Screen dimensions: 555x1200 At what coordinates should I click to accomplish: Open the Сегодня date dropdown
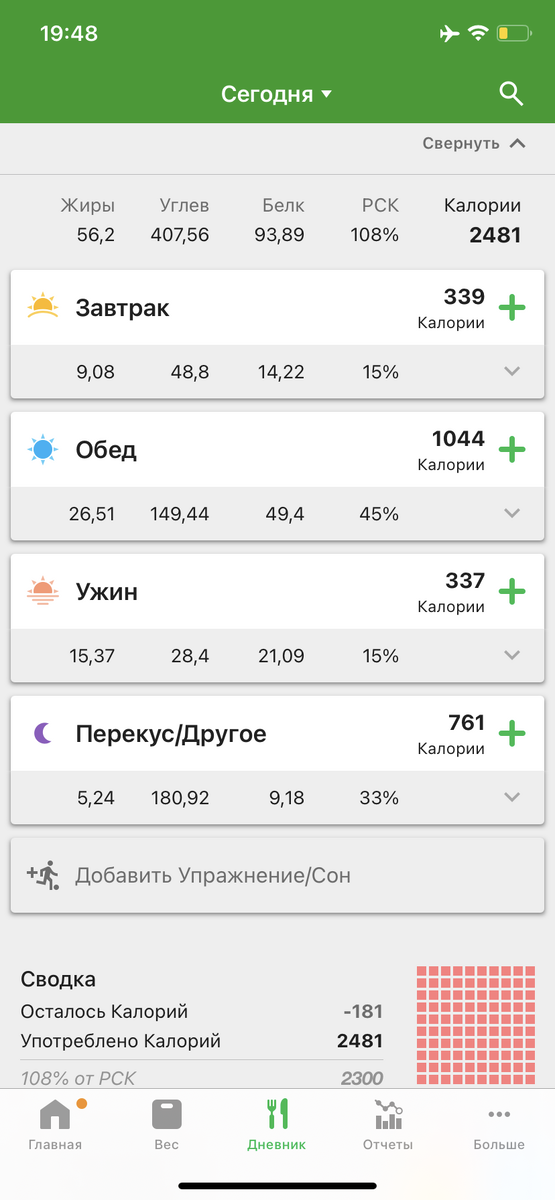277,95
